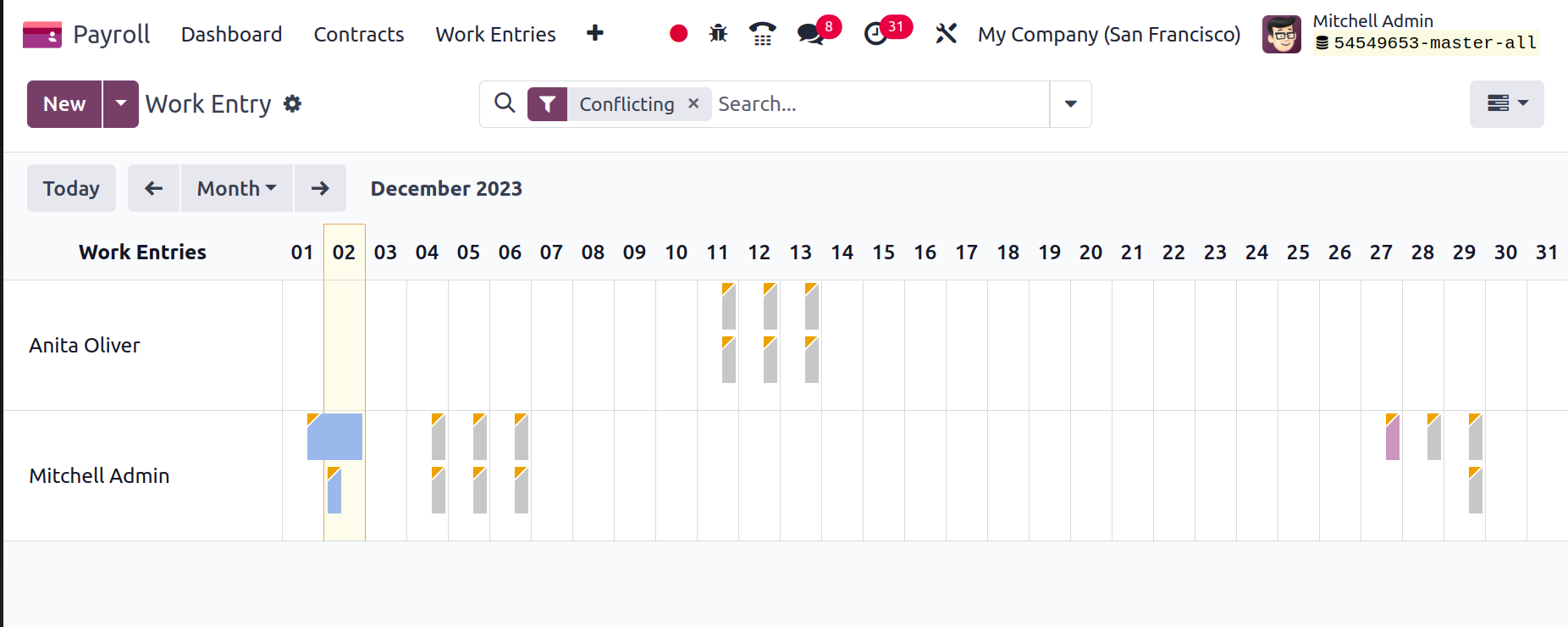
Task: Remove the Conflicting filter
Action: tap(693, 103)
